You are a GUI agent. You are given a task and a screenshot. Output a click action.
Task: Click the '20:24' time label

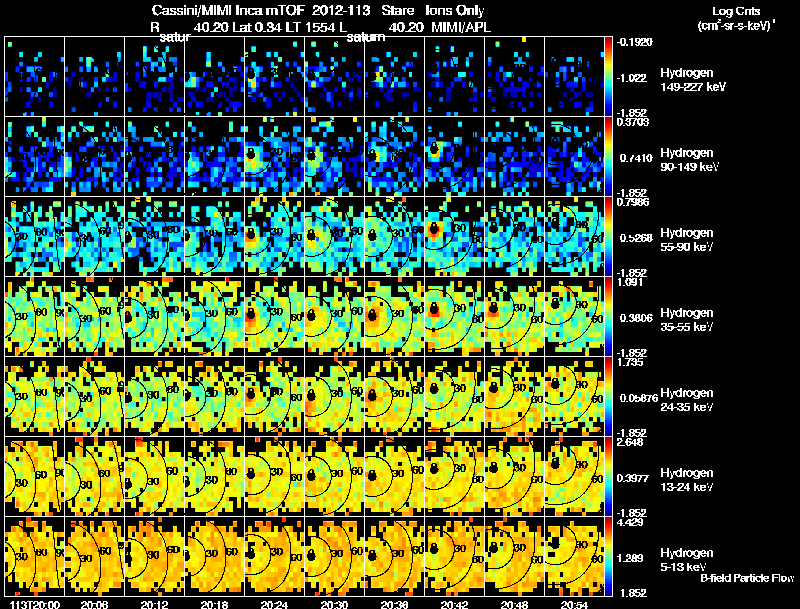pos(274,605)
